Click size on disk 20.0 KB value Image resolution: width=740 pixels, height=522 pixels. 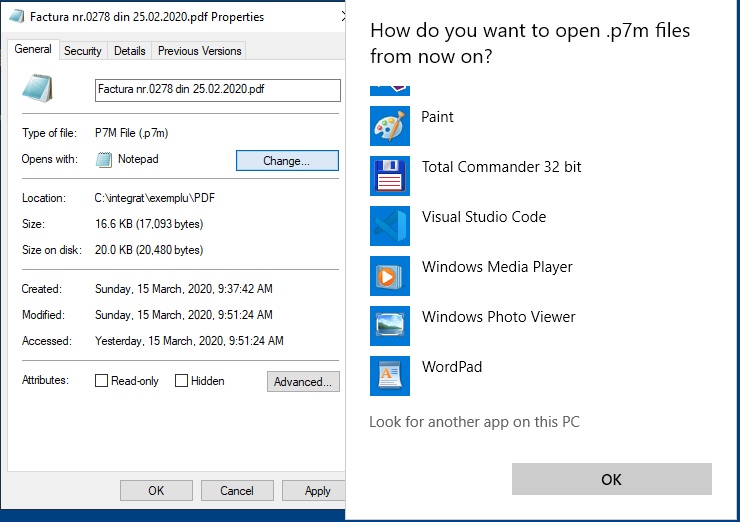149,250
